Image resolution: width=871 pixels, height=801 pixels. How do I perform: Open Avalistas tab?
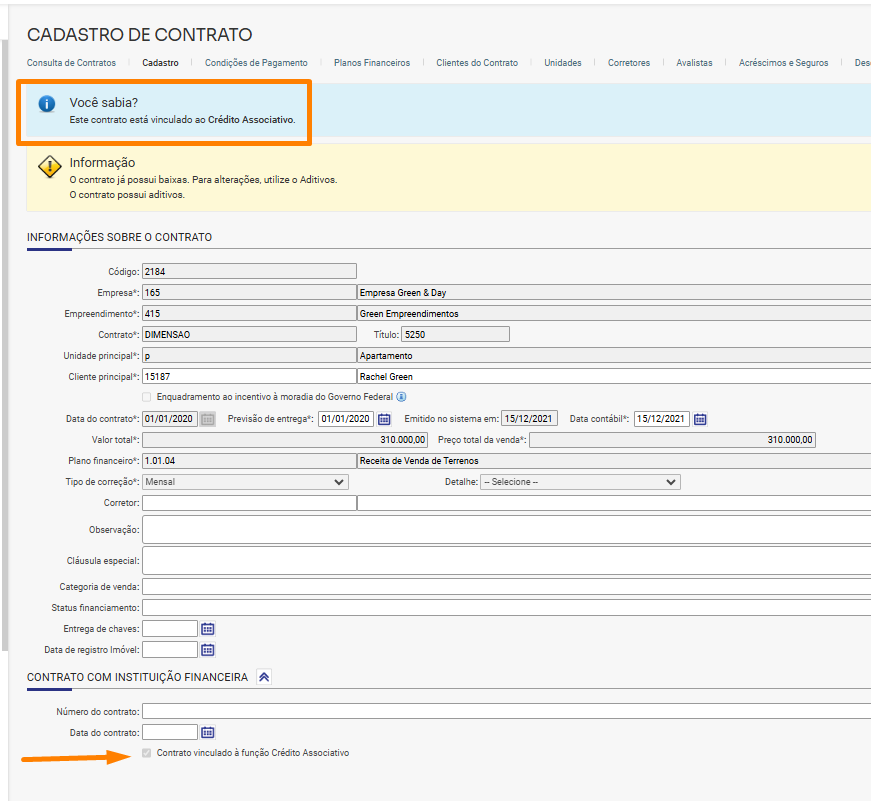[694, 63]
